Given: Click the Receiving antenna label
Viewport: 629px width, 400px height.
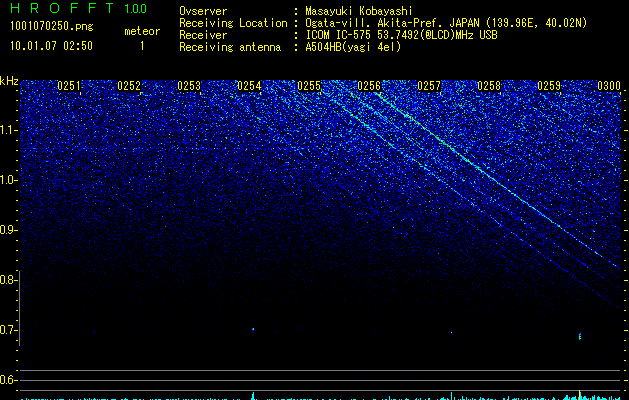Looking at the screenshot, I should point(230,47).
